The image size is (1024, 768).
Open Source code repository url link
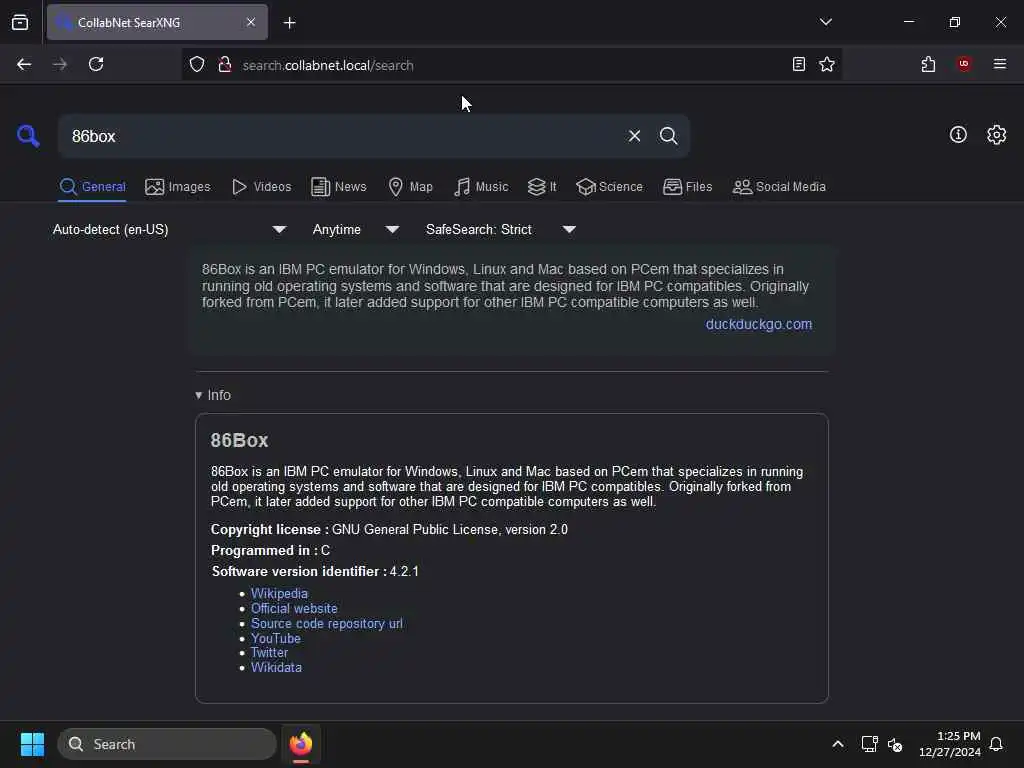point(327,623)
